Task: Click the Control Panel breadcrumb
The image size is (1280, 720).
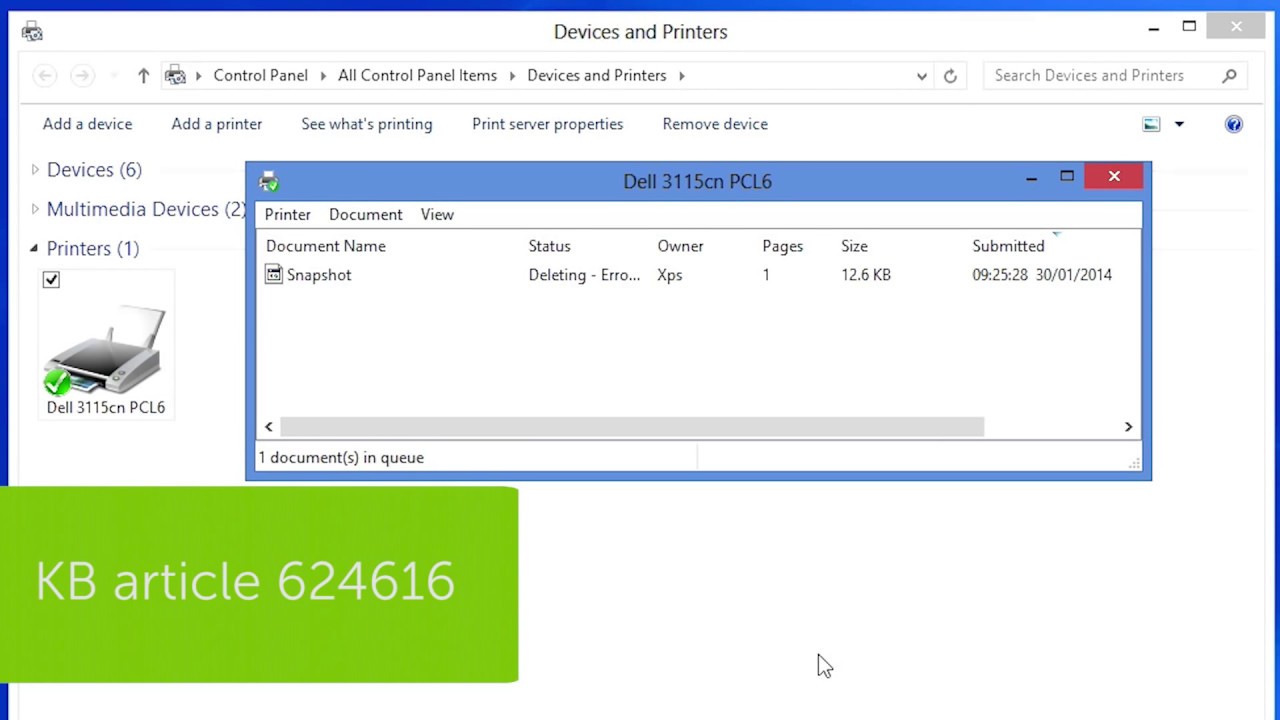Action: [x=260, y=75]
